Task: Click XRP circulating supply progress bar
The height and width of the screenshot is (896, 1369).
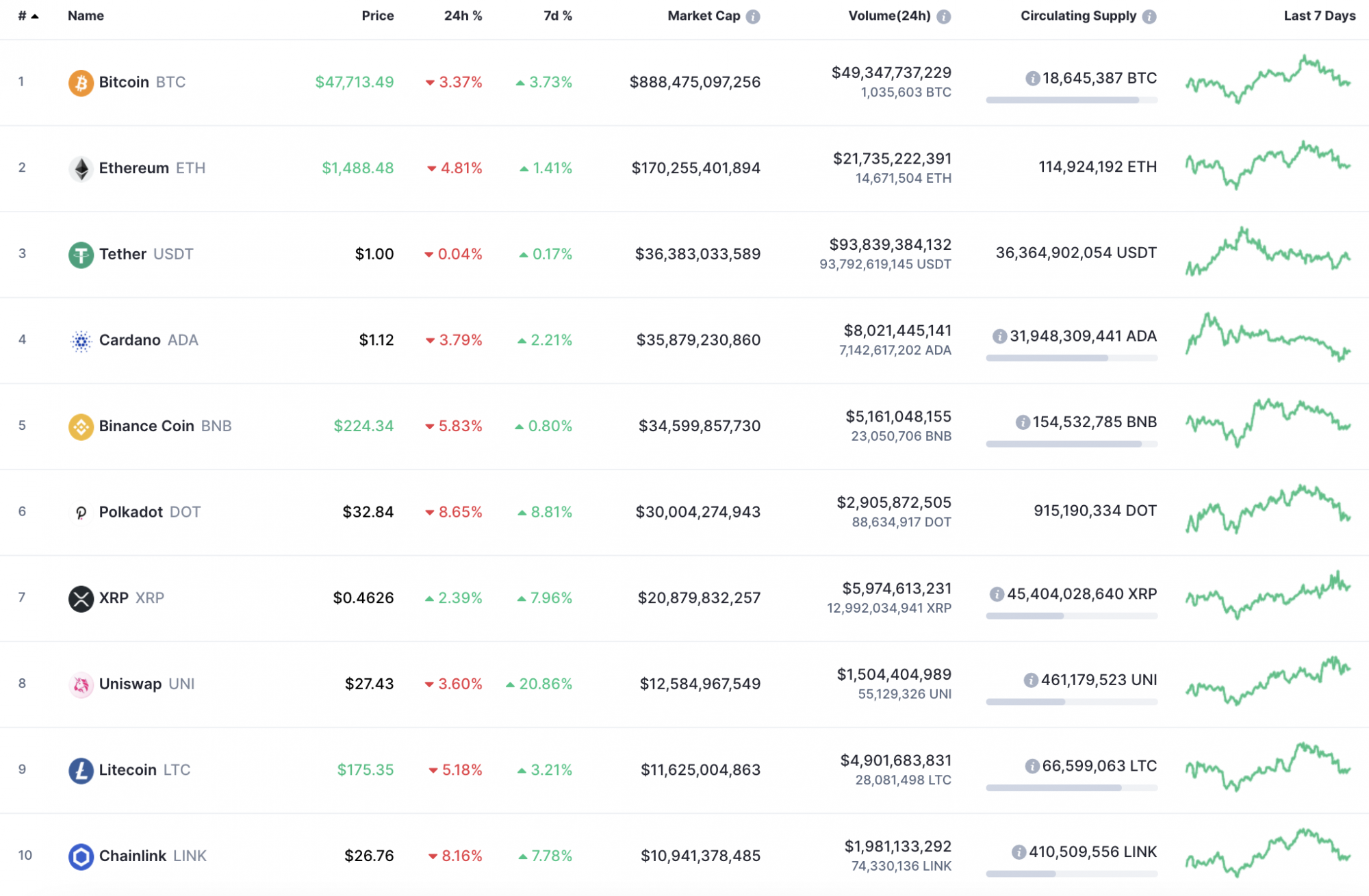Action: coord(1071,616)
